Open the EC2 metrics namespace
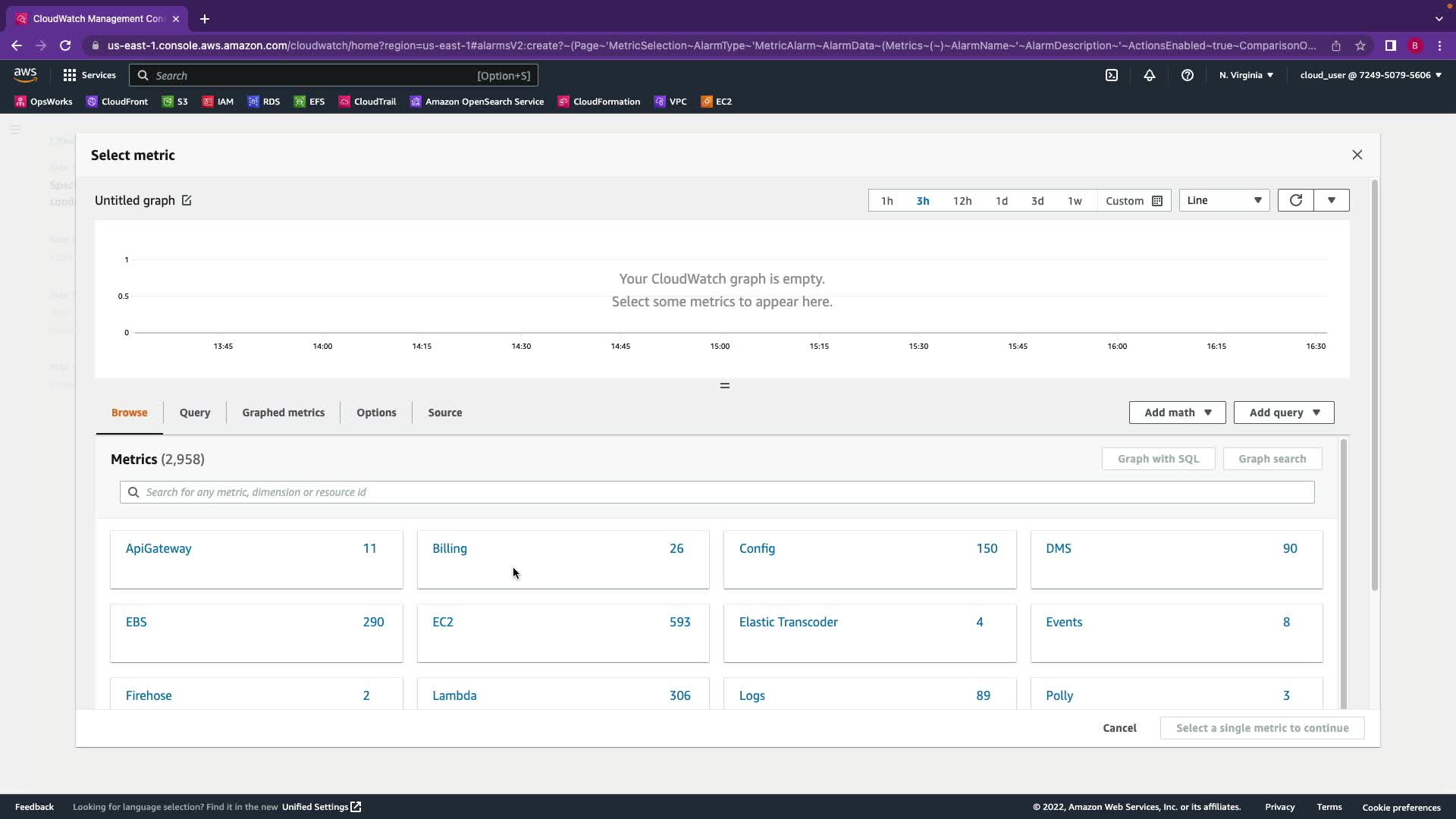The height and width of the screenshot is (819, 1456). pyautogui.click(x=443, y=622)
